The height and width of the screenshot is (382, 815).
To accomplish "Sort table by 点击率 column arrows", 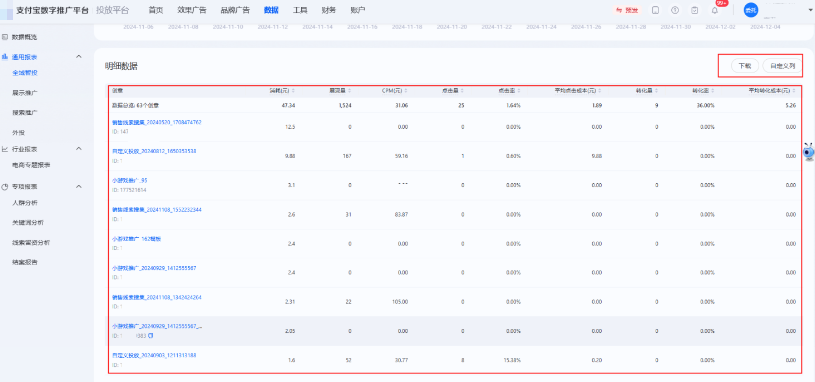I will 519,91.
